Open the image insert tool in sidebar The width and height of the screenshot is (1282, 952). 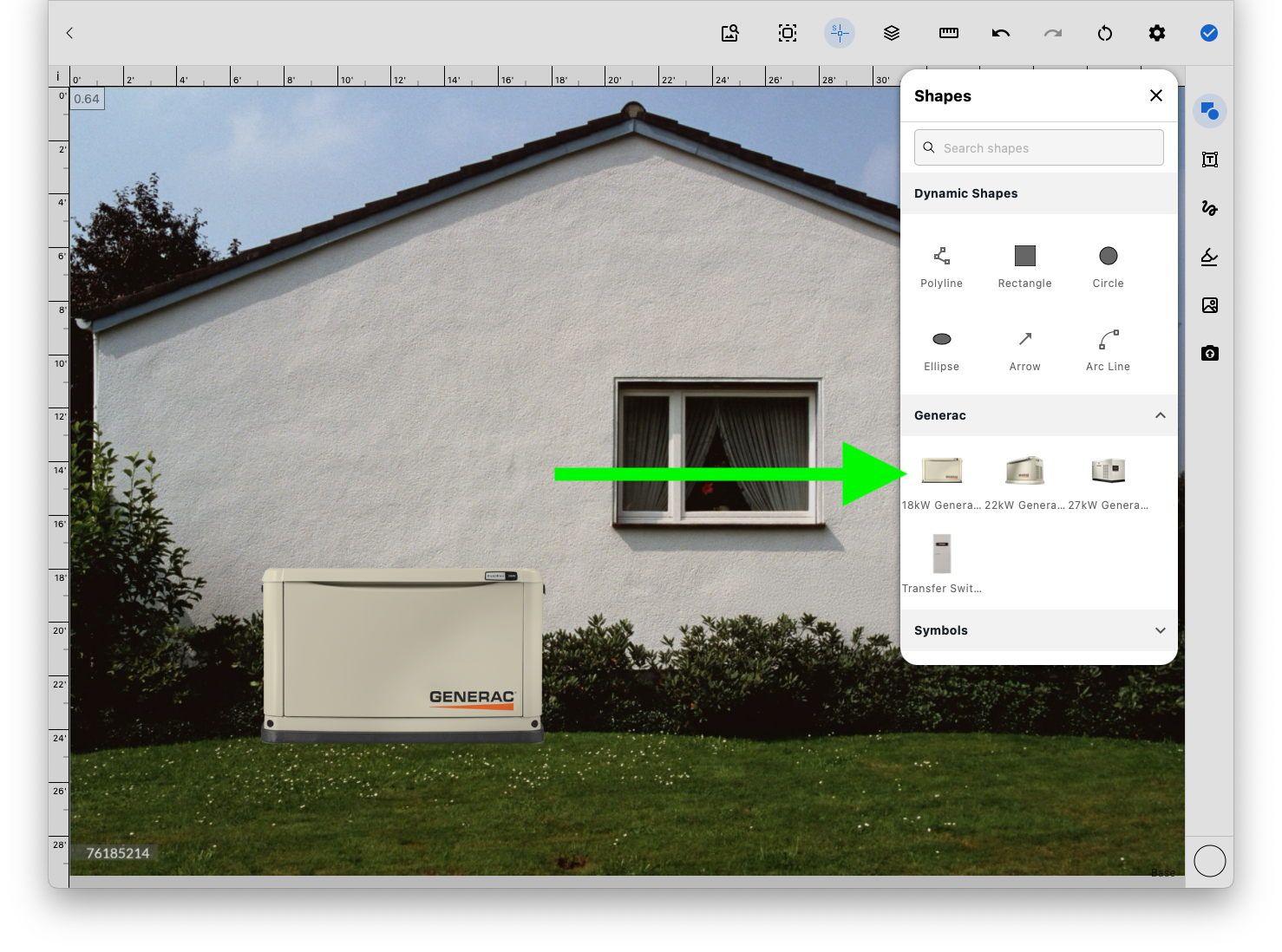point(1210,305)
